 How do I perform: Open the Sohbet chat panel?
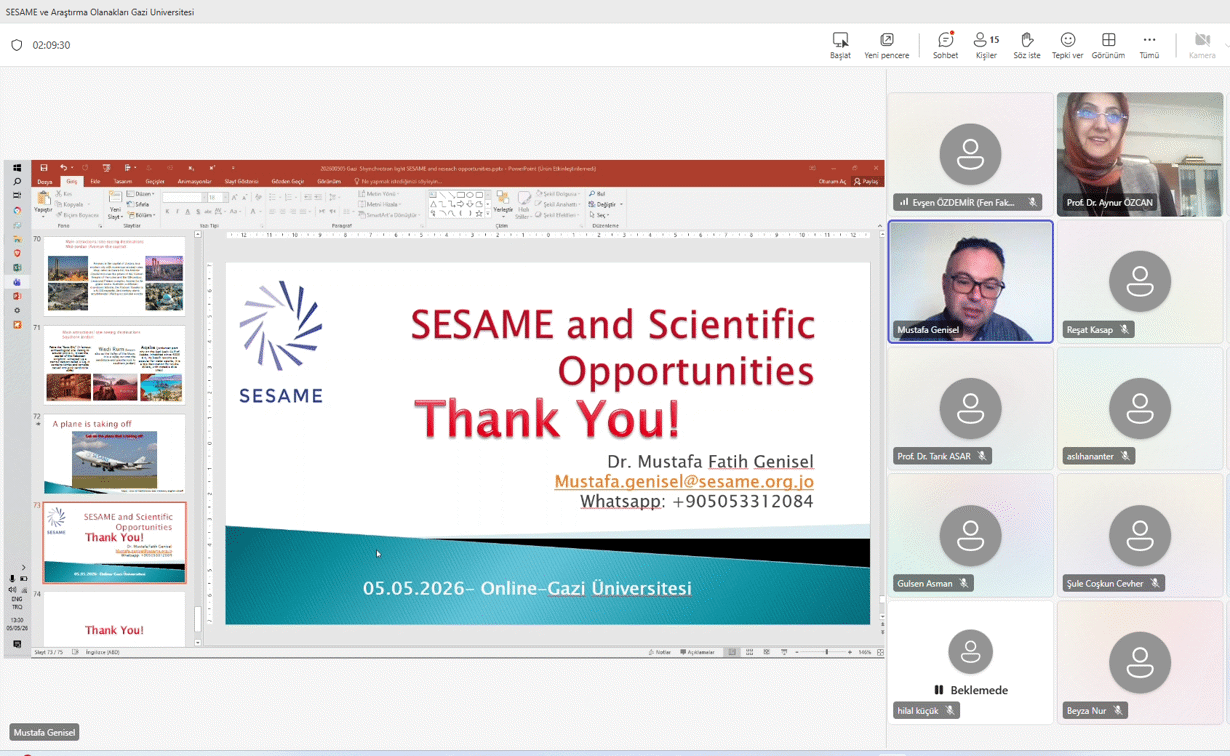945,45
